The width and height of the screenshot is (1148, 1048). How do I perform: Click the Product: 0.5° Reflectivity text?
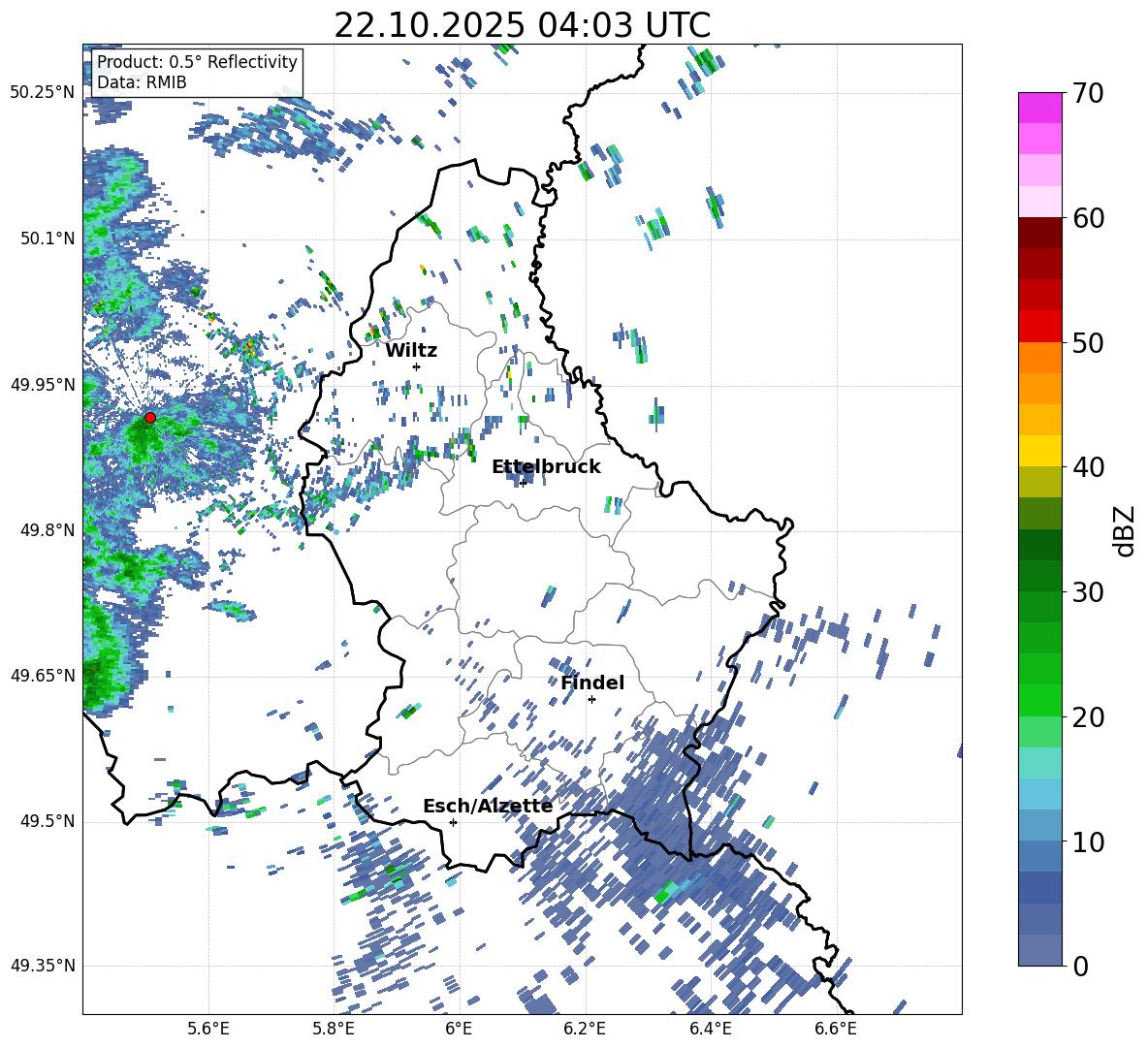point(197,61)
